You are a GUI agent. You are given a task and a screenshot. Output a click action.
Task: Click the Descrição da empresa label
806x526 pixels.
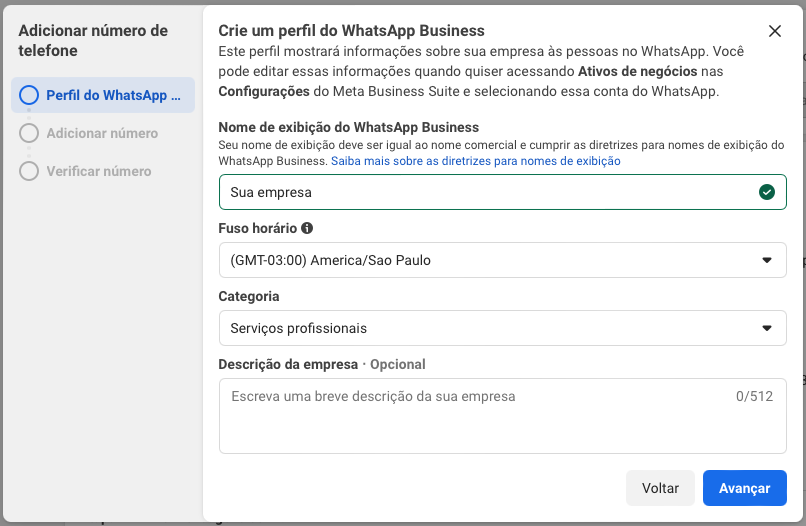tap(288, 364)
